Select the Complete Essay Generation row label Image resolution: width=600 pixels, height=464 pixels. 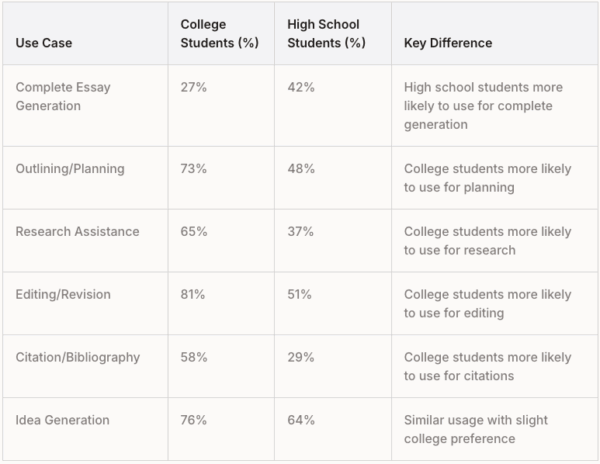(63, 96)
